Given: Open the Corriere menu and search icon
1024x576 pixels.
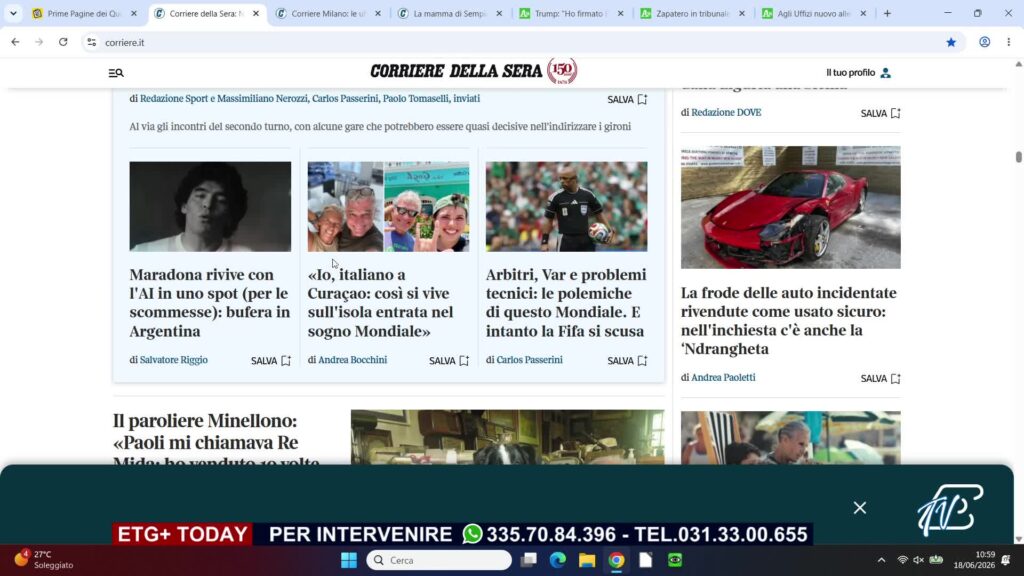Looking at the screenshot, I should (x=116, y=72).
